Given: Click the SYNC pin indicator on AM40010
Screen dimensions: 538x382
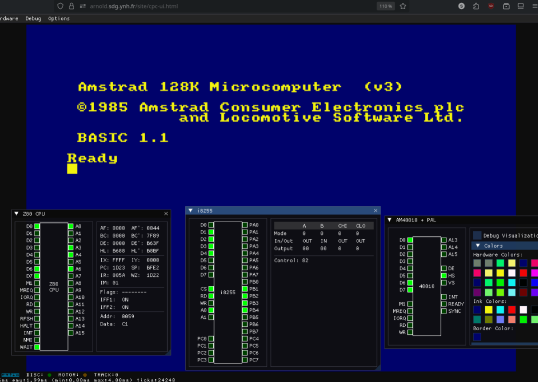Looking at the screenshot, I should point(444,311).
